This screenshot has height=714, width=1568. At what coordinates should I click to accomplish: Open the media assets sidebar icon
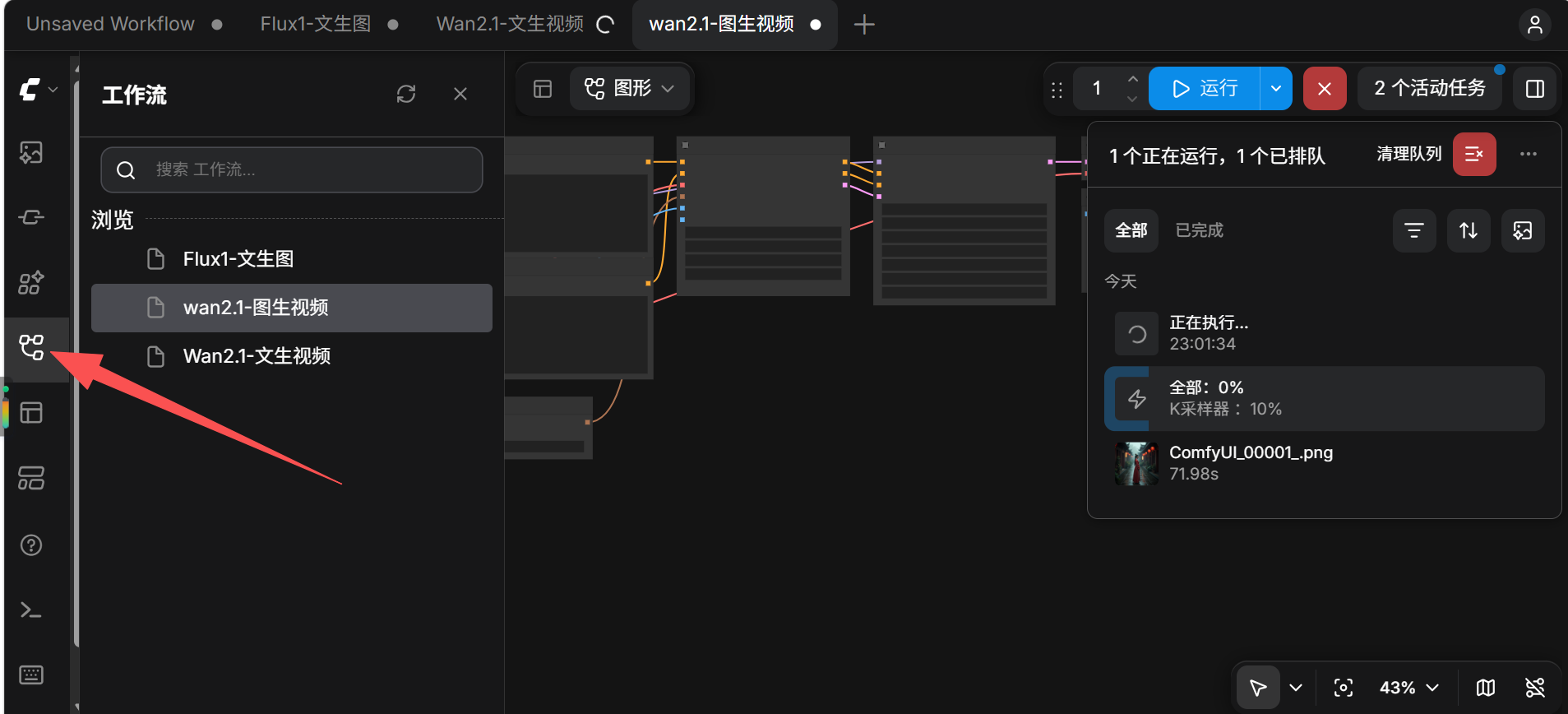pos(31,152)
